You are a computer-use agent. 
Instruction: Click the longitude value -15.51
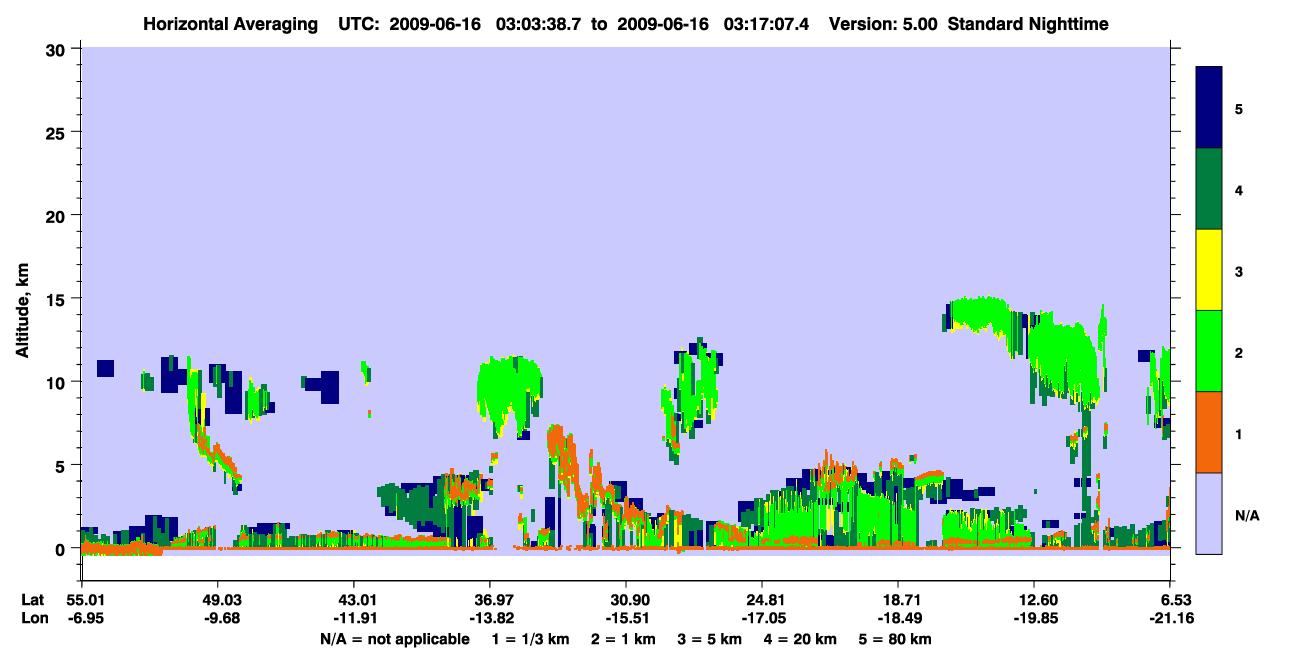pos(626,618)
